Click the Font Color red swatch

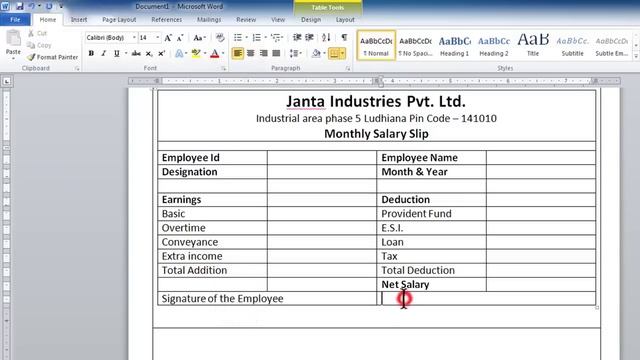215,53
